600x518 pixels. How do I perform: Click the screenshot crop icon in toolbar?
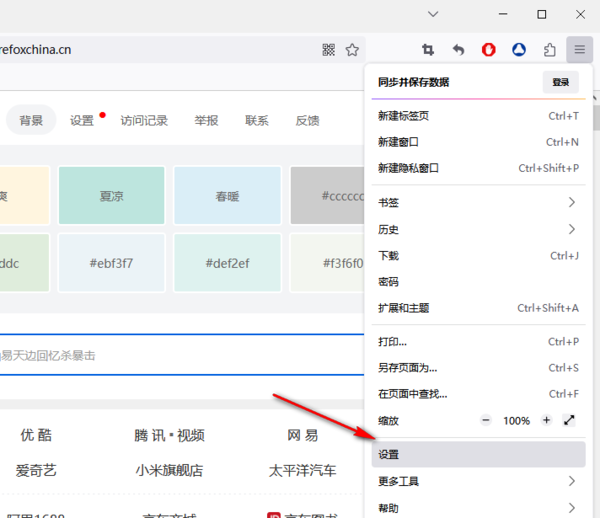tap(428, 50)
